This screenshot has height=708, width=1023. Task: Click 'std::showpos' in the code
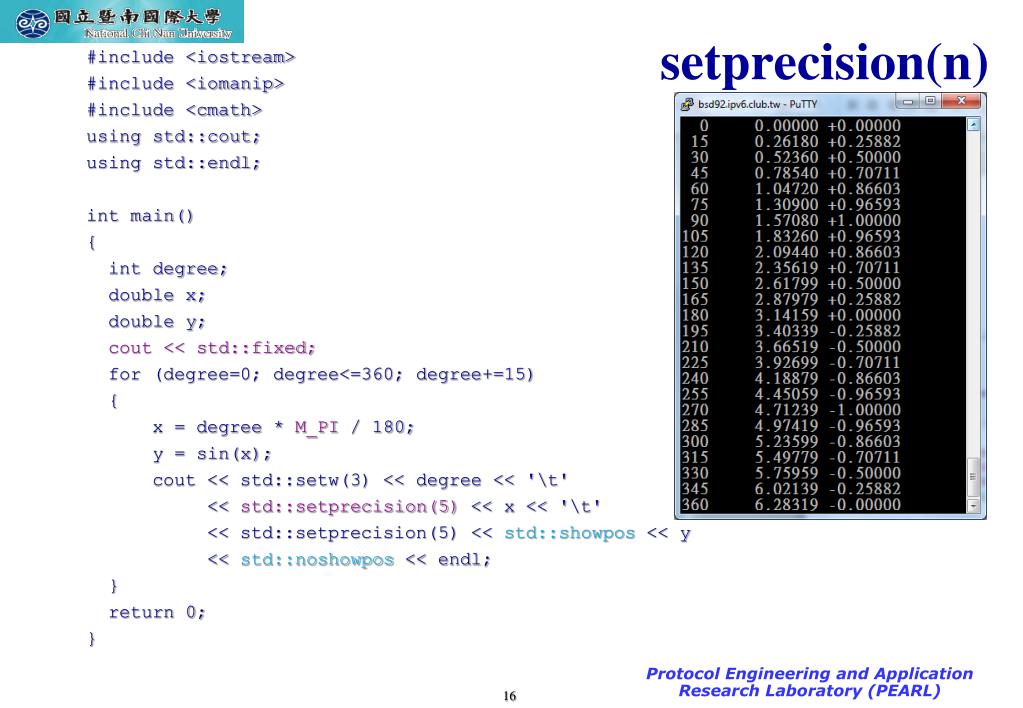click(570, 533)
